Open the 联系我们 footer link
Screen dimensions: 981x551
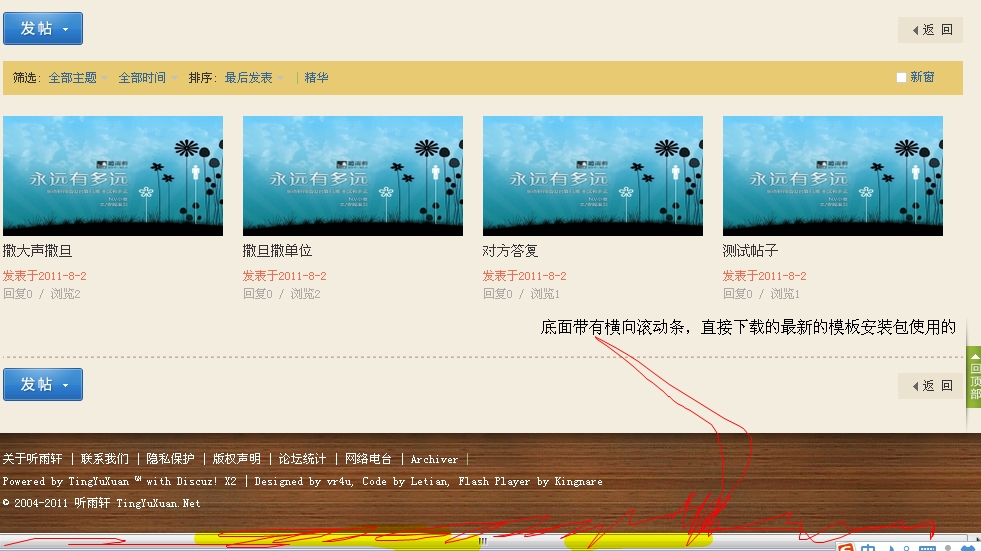(104, 459)
